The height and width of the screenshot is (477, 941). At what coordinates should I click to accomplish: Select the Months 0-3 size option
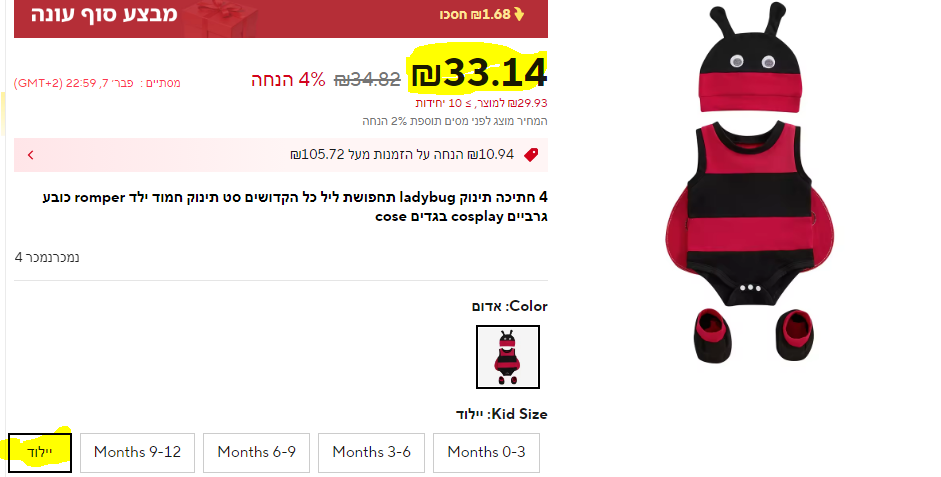tap(486, 452)
